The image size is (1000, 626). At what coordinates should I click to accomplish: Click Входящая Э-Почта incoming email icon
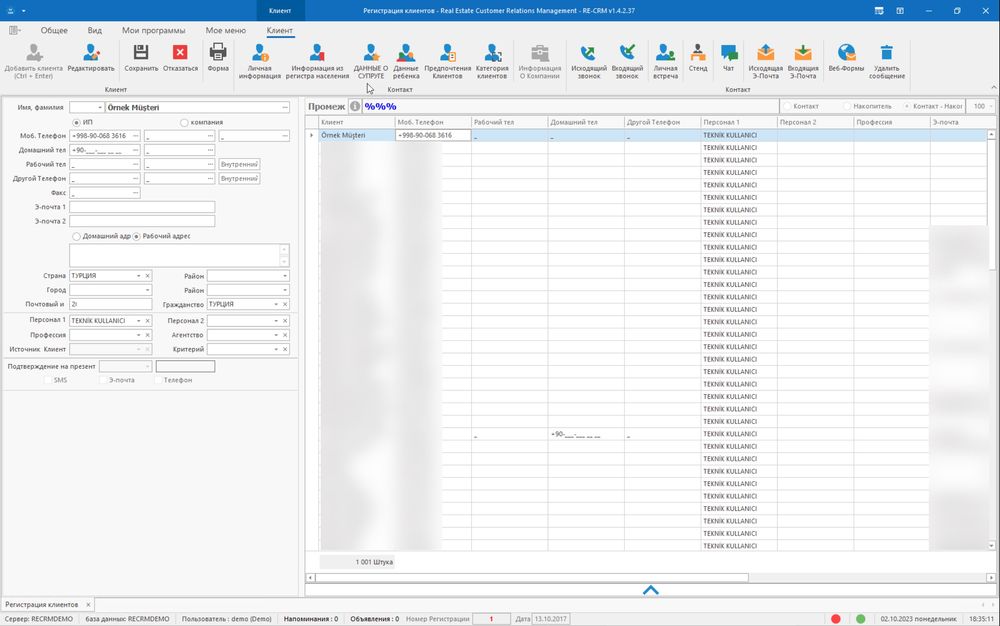click(803, 53)
